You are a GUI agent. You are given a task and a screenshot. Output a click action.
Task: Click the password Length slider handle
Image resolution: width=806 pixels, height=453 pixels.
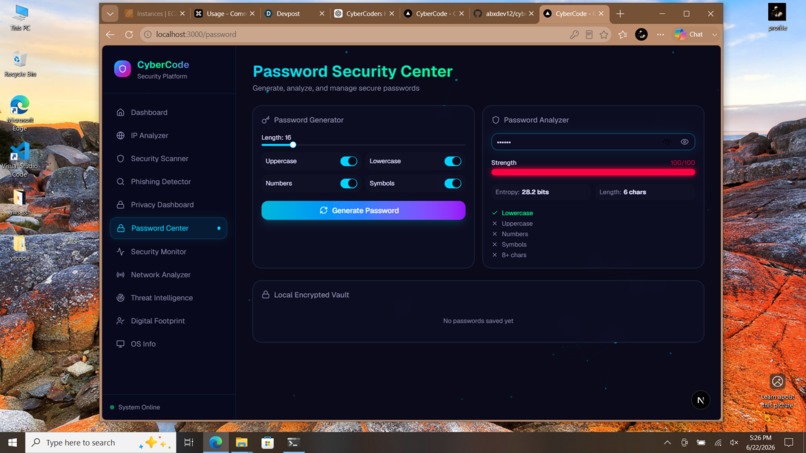point(293,145)
